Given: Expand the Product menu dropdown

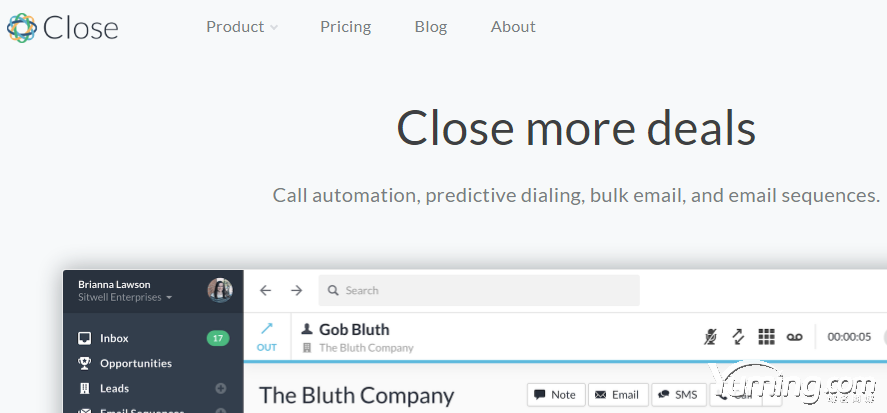Looking at the screenshot, I should click(242, 27).
